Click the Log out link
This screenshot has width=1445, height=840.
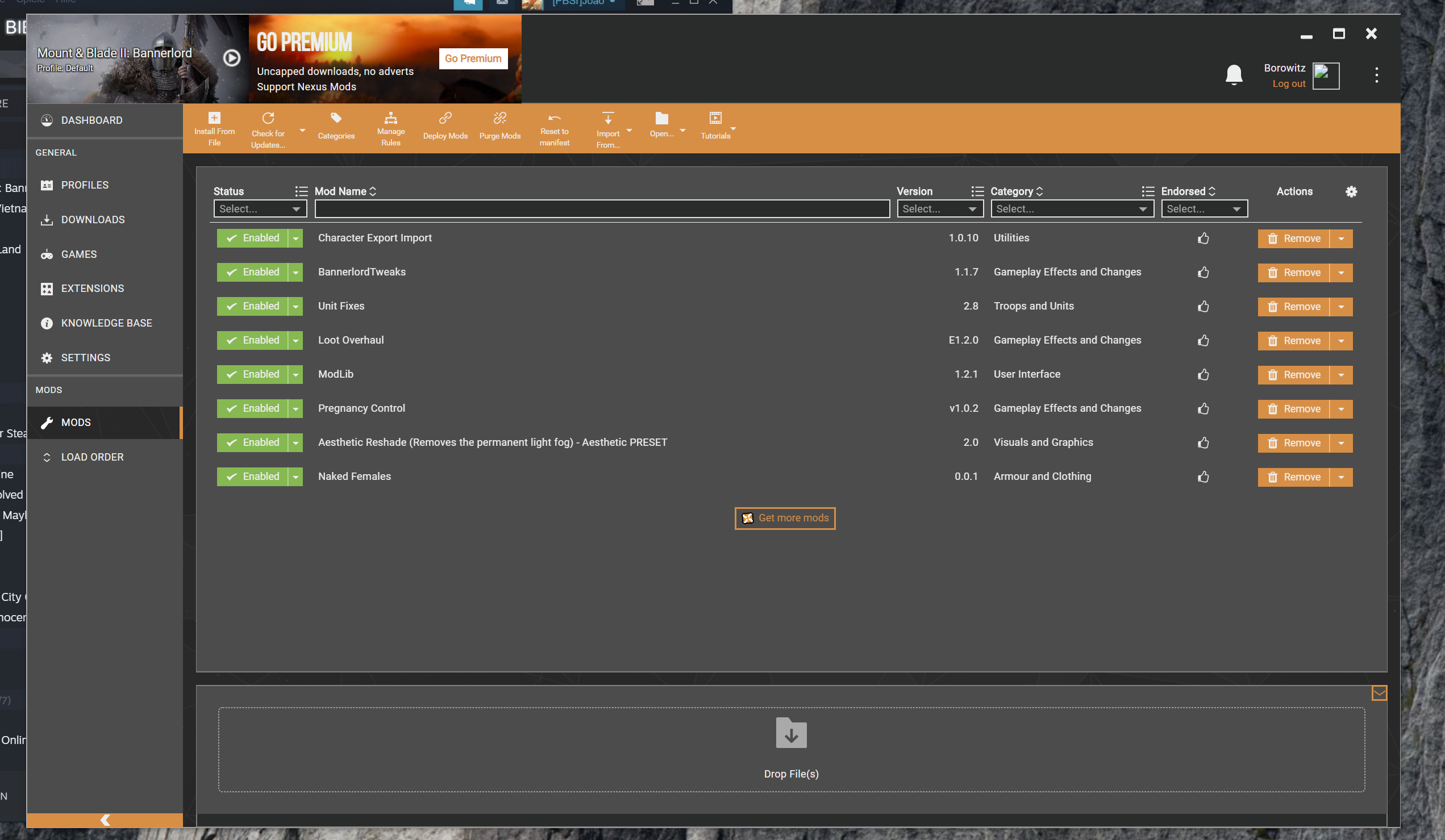(1289, 83)
